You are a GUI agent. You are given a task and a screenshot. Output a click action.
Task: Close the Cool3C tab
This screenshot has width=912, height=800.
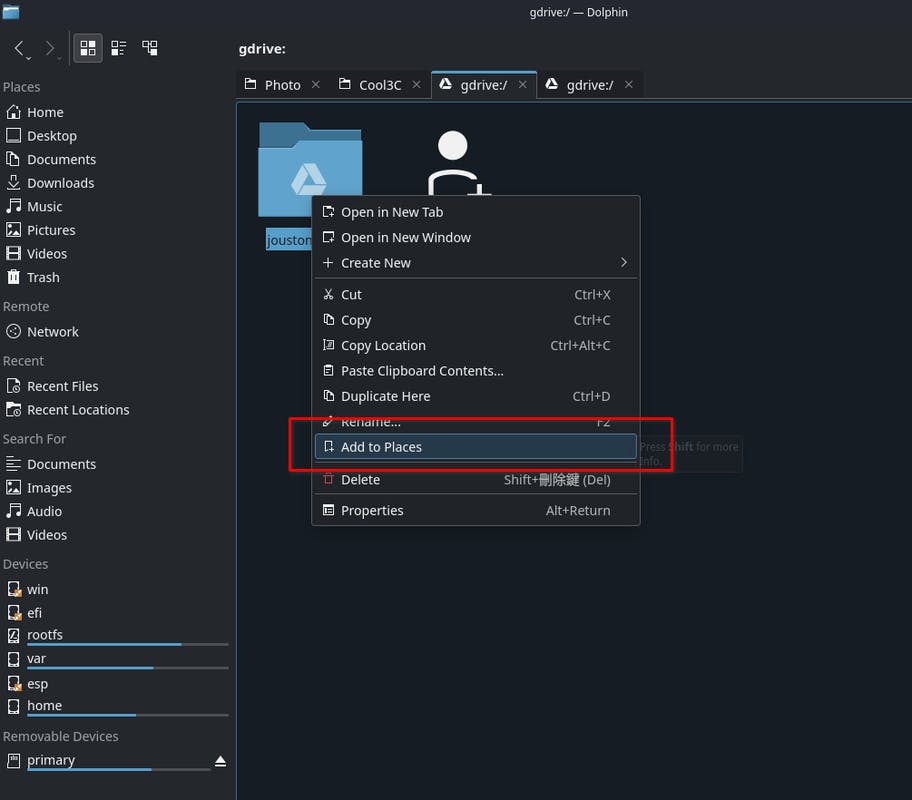[x=416, y=85]
